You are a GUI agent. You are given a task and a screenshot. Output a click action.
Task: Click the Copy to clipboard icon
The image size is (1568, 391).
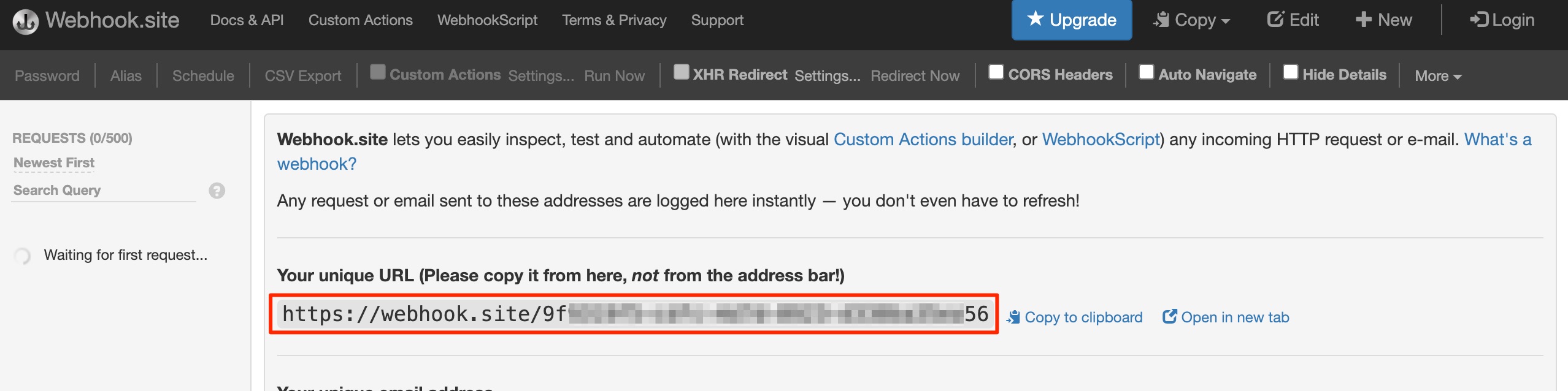pos(1013,317)
